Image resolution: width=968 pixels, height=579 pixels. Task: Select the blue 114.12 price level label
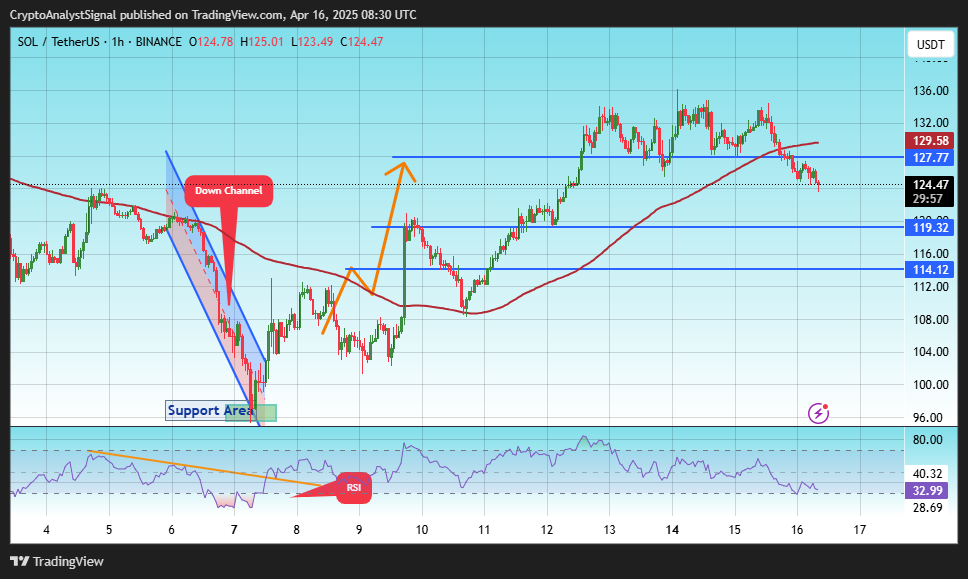coord(930,270)
